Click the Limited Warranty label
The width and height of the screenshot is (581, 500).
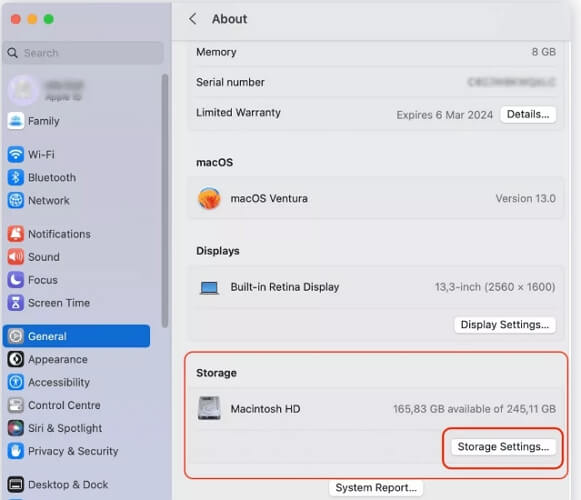click(x=238, y=112)
